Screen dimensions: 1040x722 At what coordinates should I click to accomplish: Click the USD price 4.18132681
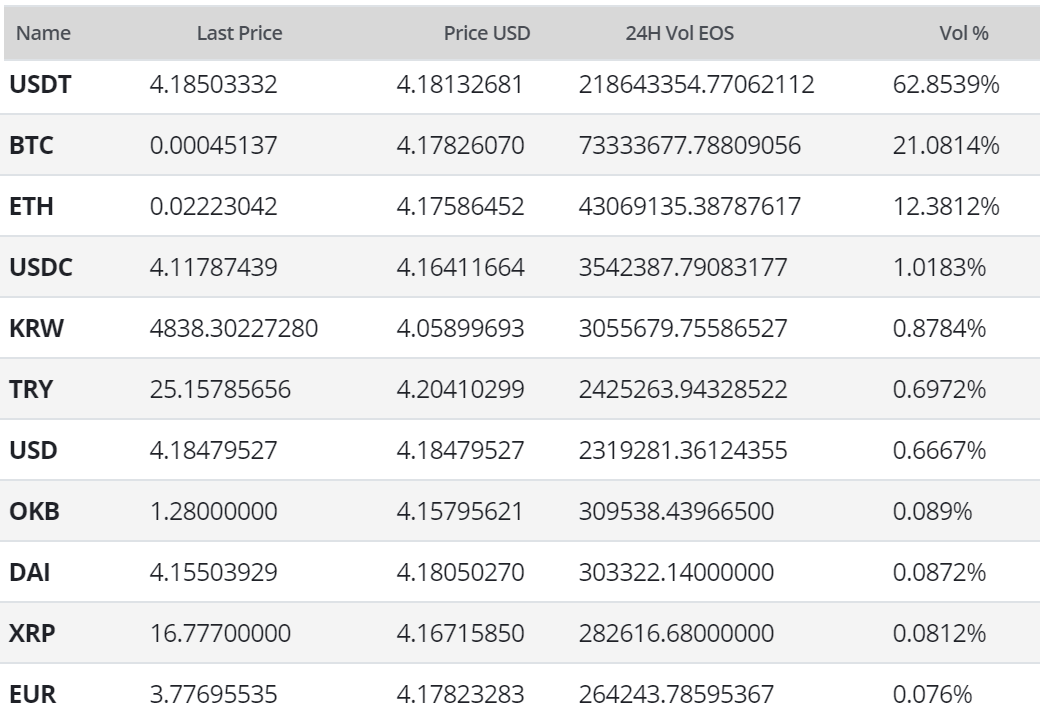point(460,85)
